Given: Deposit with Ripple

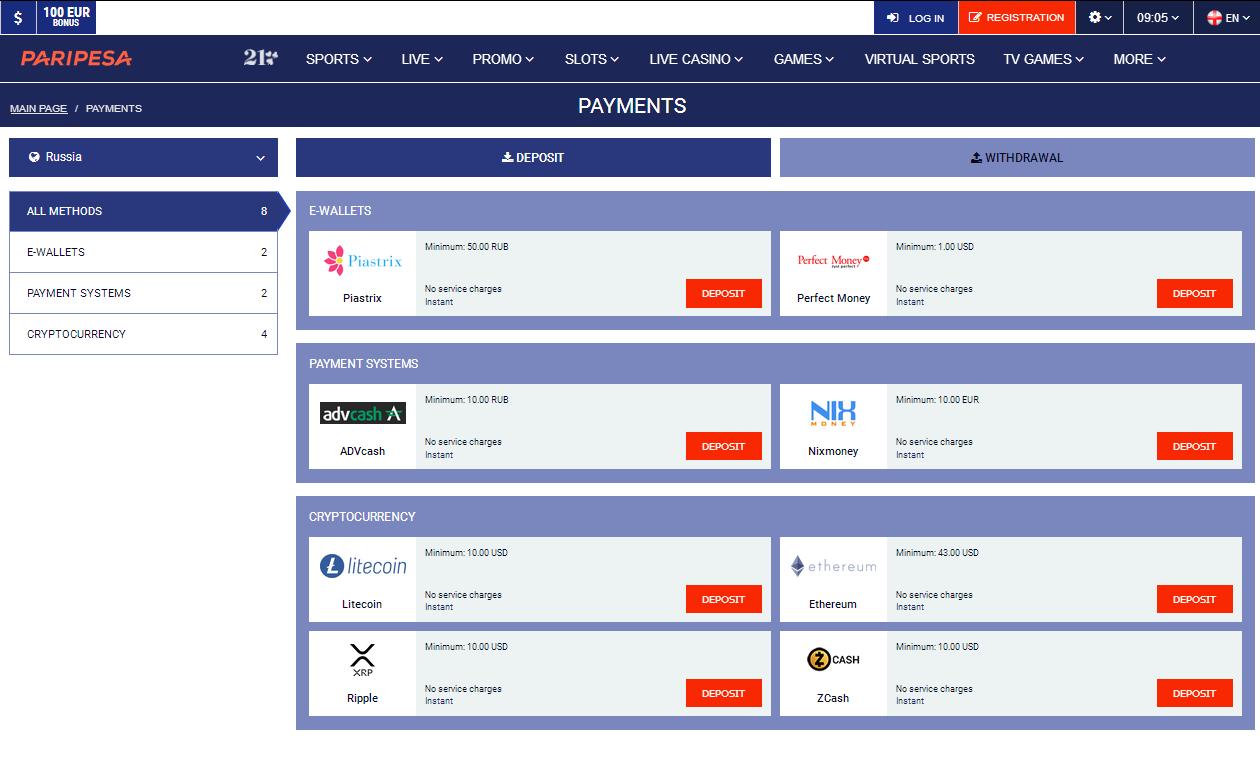Looking at the screenshot, I should pos(723,693).
